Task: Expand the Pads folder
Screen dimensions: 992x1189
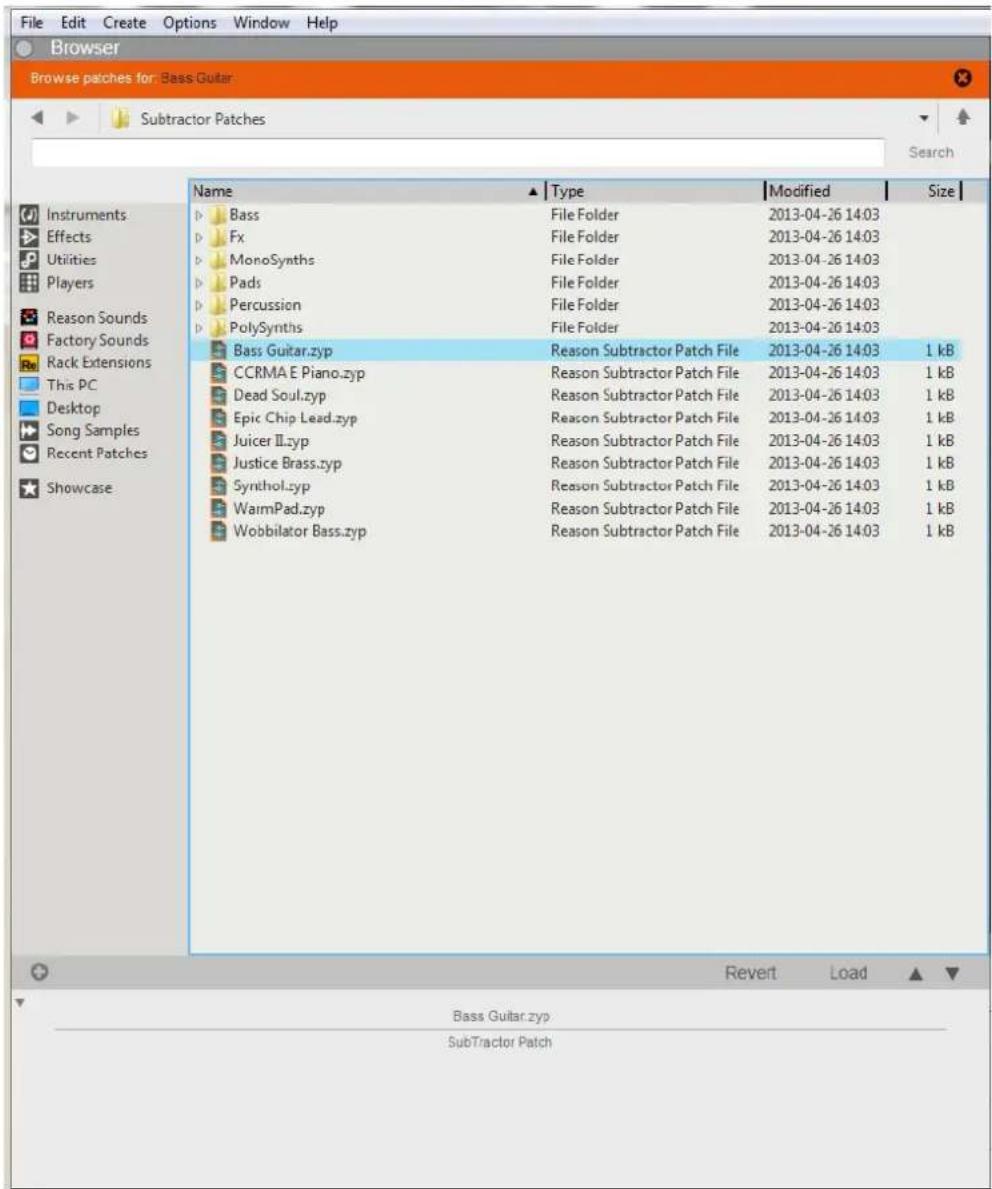Action: 199,283
